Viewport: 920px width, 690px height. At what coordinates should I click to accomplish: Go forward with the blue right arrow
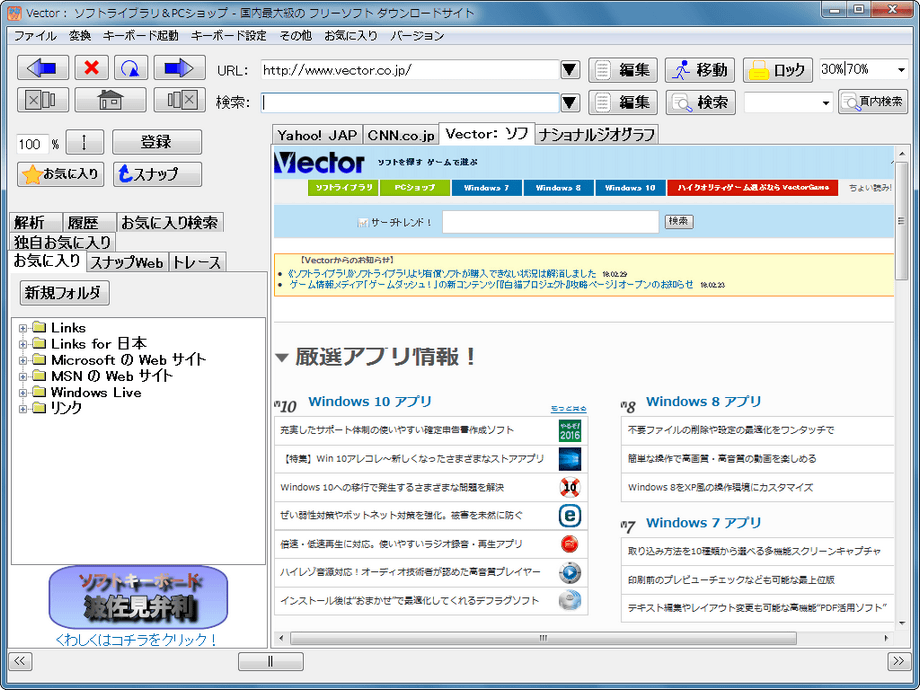[x=180, y=68]
